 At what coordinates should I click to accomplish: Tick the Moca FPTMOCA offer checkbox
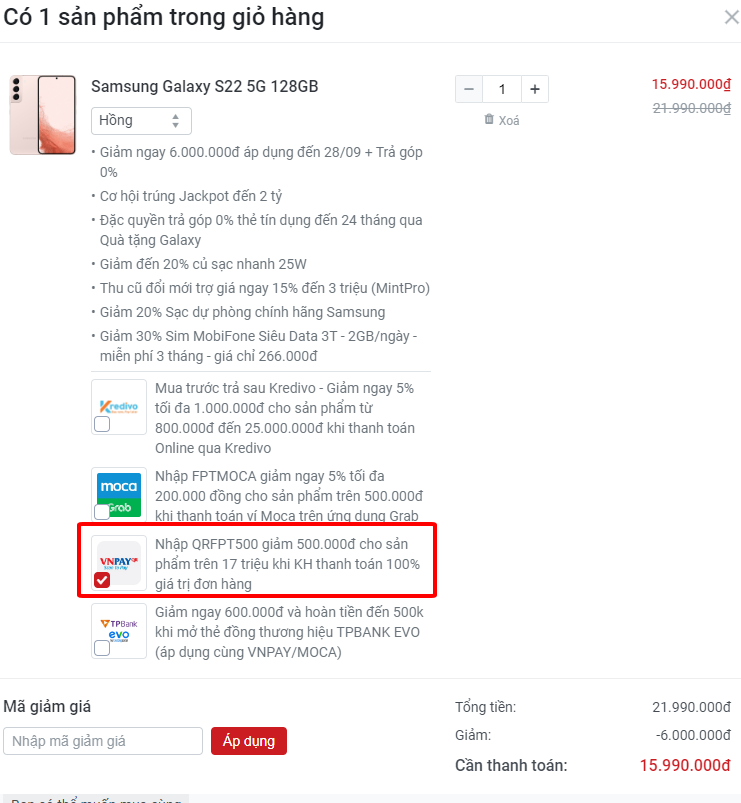(102, 512)
